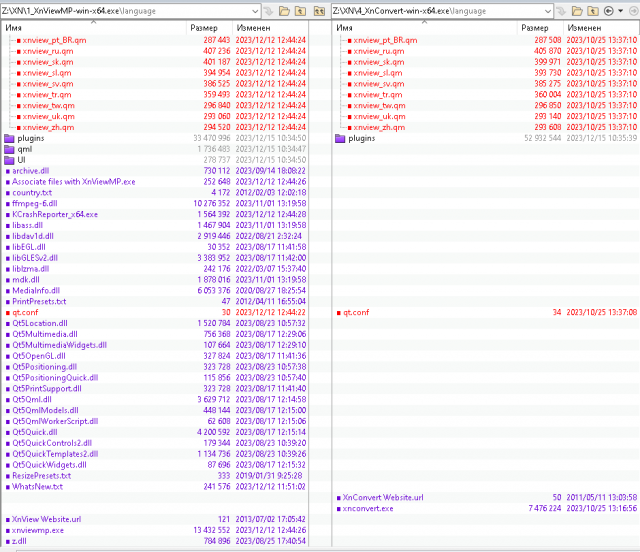Select the qml folder in left pane
640x552 pixels.
tap(155, 149)
